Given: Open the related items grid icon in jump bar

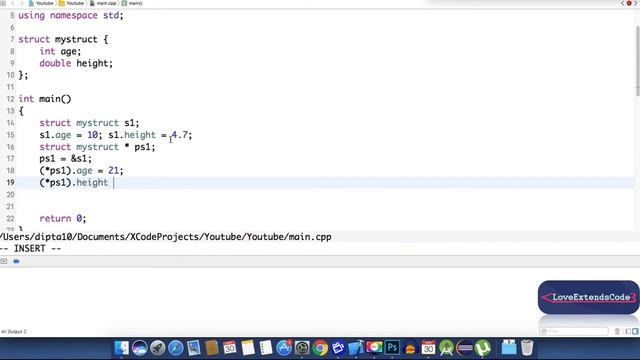Looking at the screenshot, I should 3,3.
